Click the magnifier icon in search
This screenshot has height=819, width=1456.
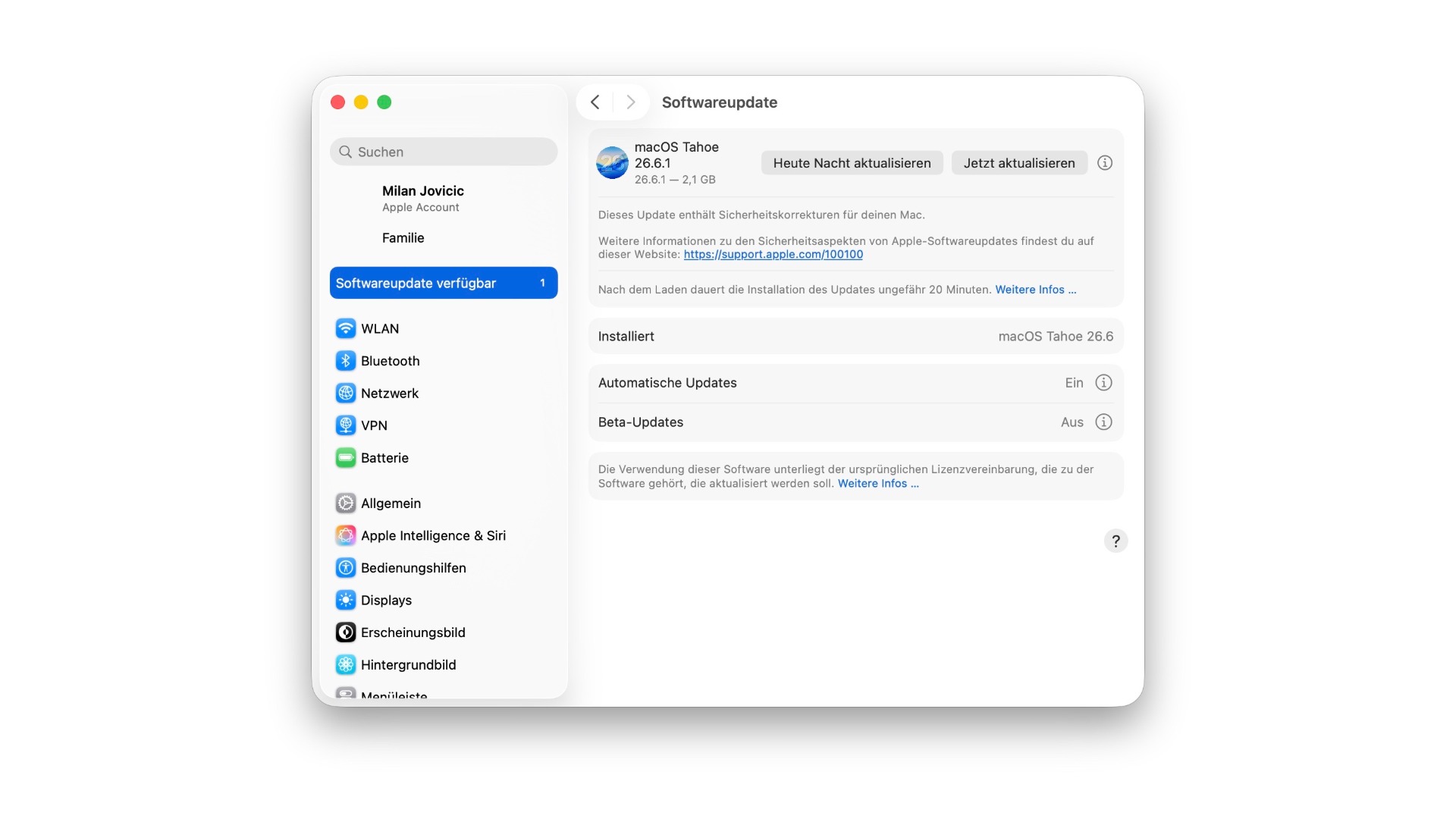[x=345, y=152]
